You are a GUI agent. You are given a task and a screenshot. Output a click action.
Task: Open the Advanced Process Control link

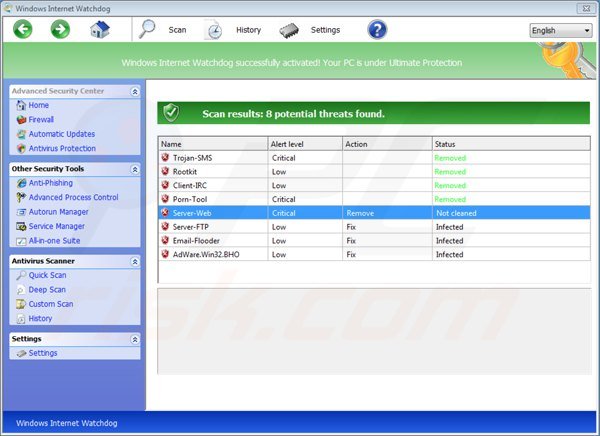(73, 198)
